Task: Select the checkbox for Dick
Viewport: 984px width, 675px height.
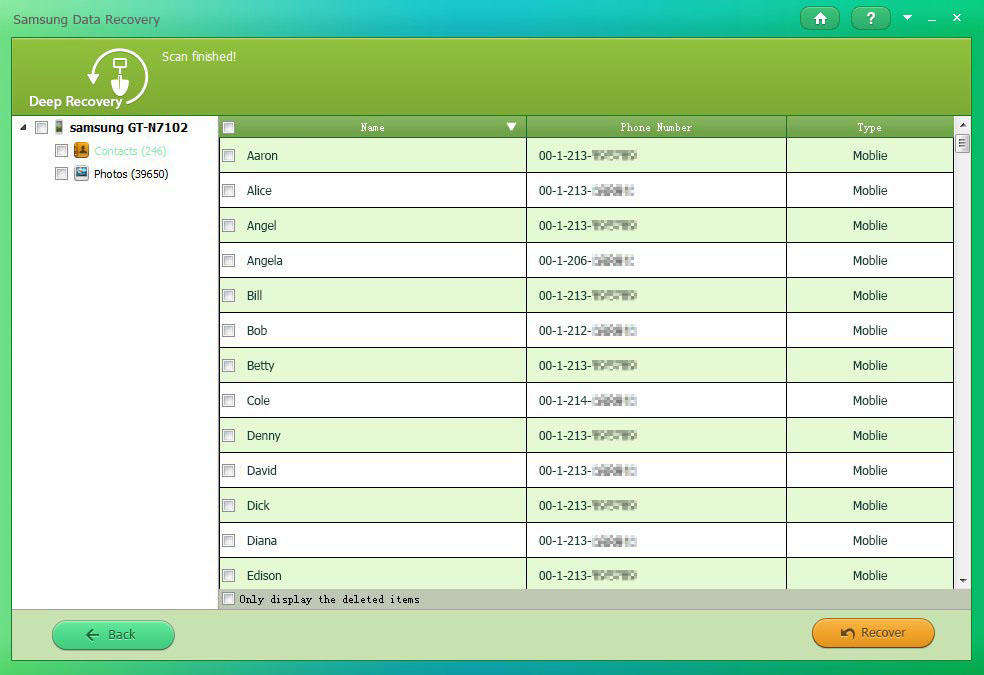Action: tap(229, 506)
